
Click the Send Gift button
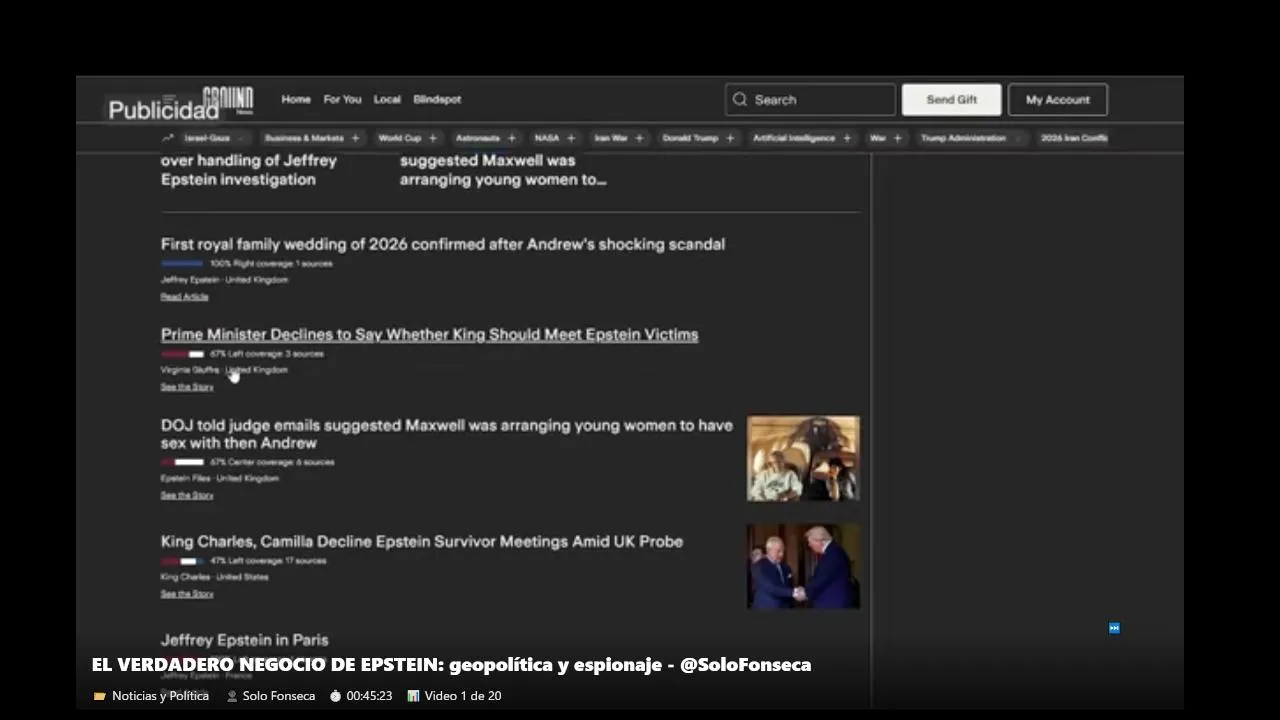point(952,99)
